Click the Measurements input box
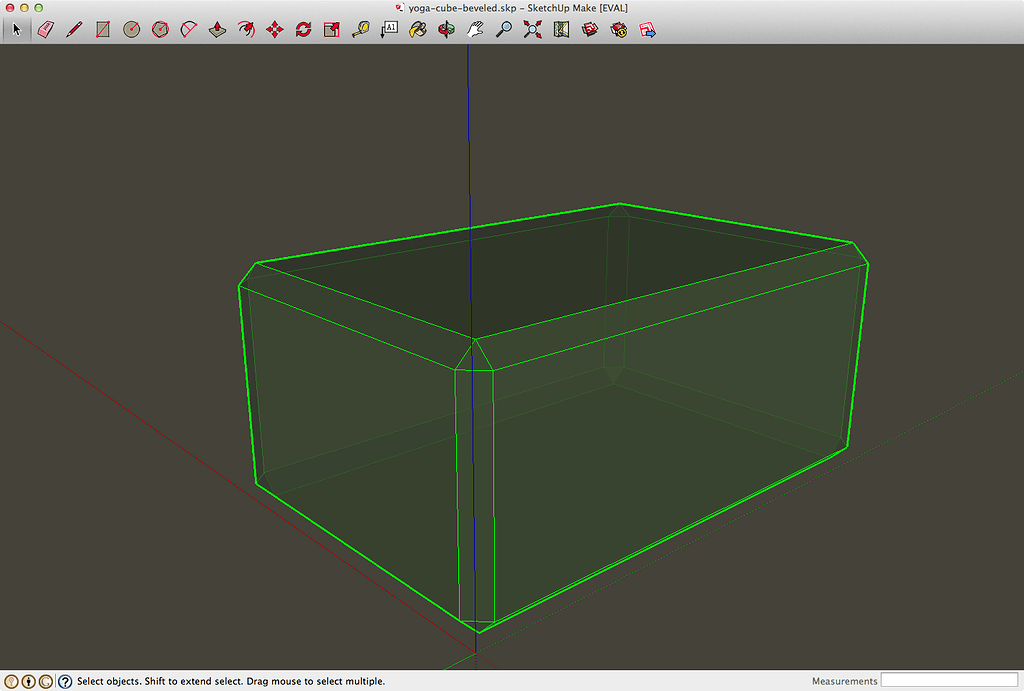 [x=950, y=680]
